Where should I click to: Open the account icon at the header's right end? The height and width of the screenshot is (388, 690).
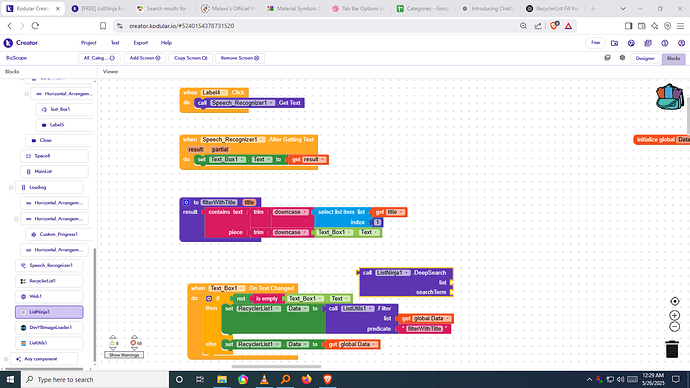(x=681, y=43)
